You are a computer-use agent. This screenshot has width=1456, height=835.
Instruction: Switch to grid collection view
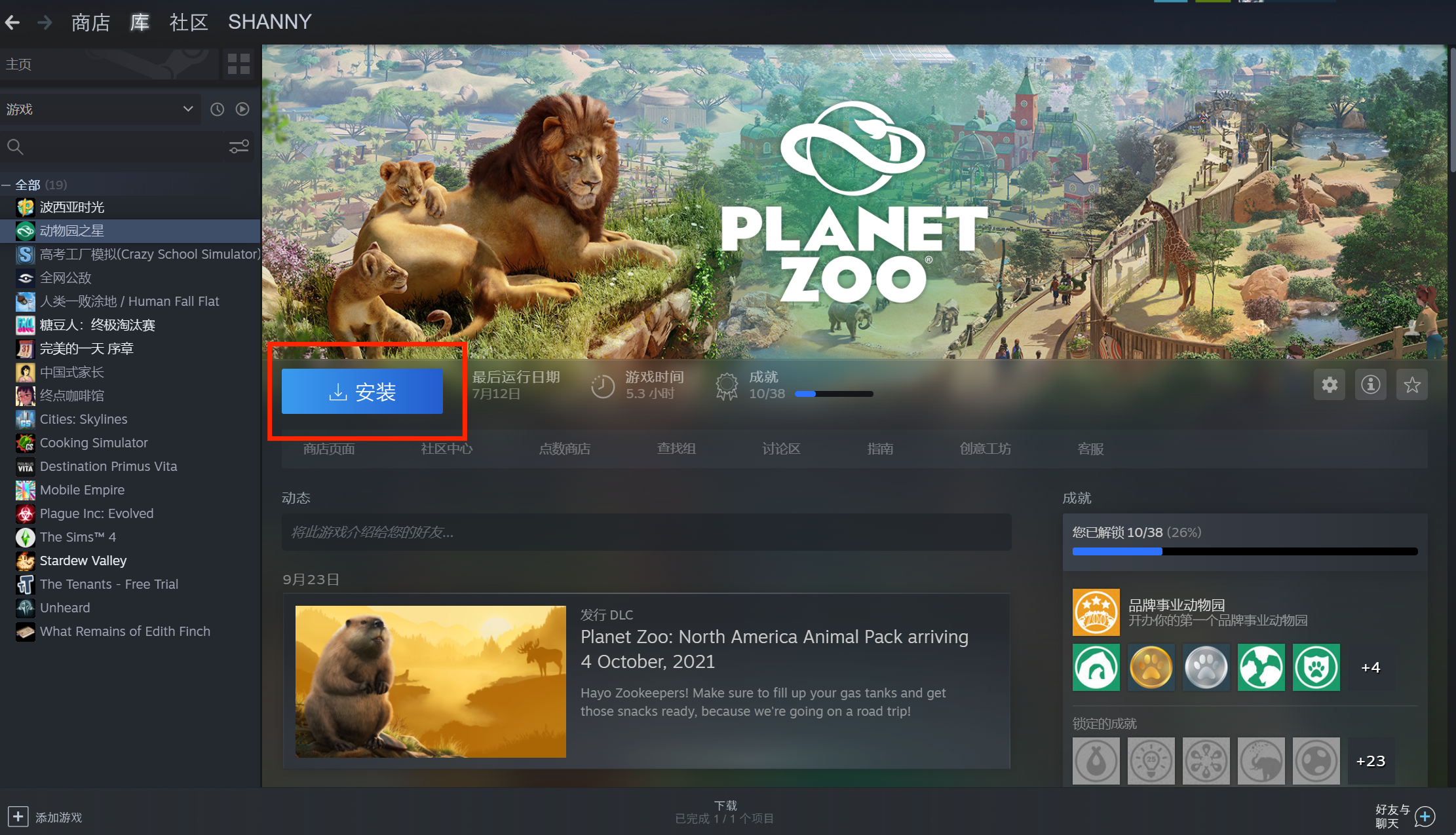point(239,64)
